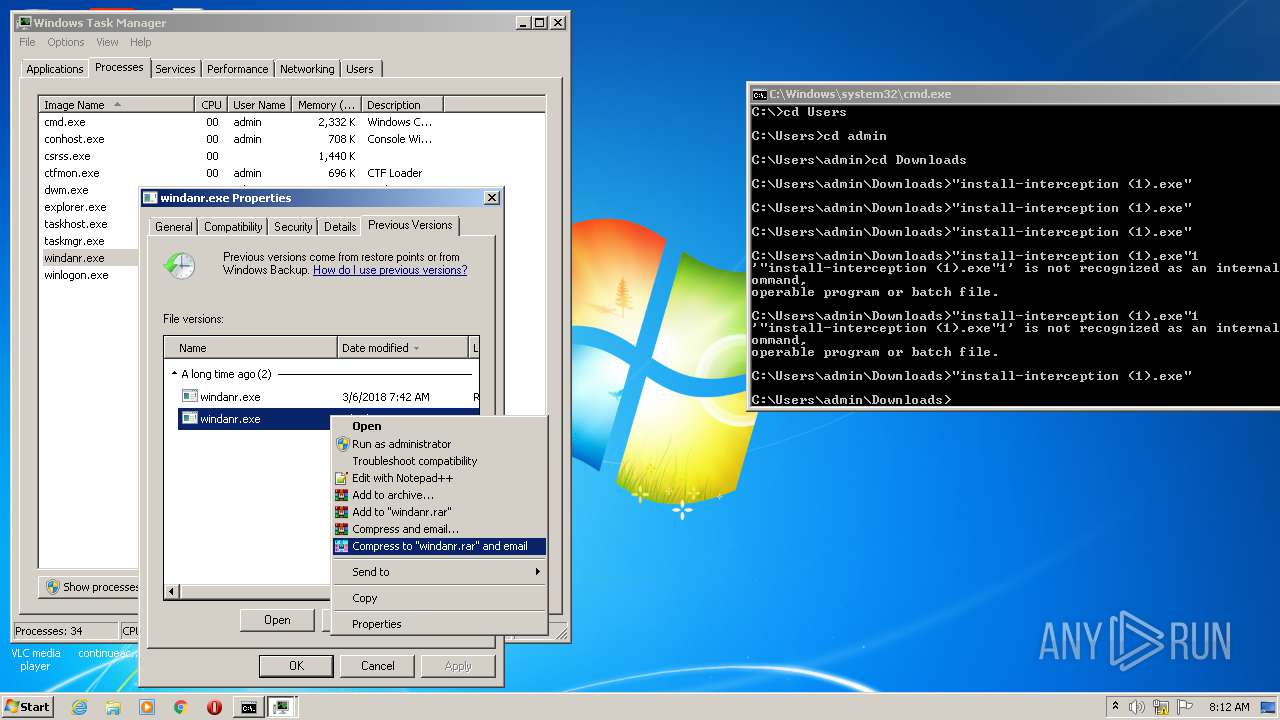1280x720 pixels.
Task: Click the Notepad++ icon in context menu
Action: (x=342, y=478)
